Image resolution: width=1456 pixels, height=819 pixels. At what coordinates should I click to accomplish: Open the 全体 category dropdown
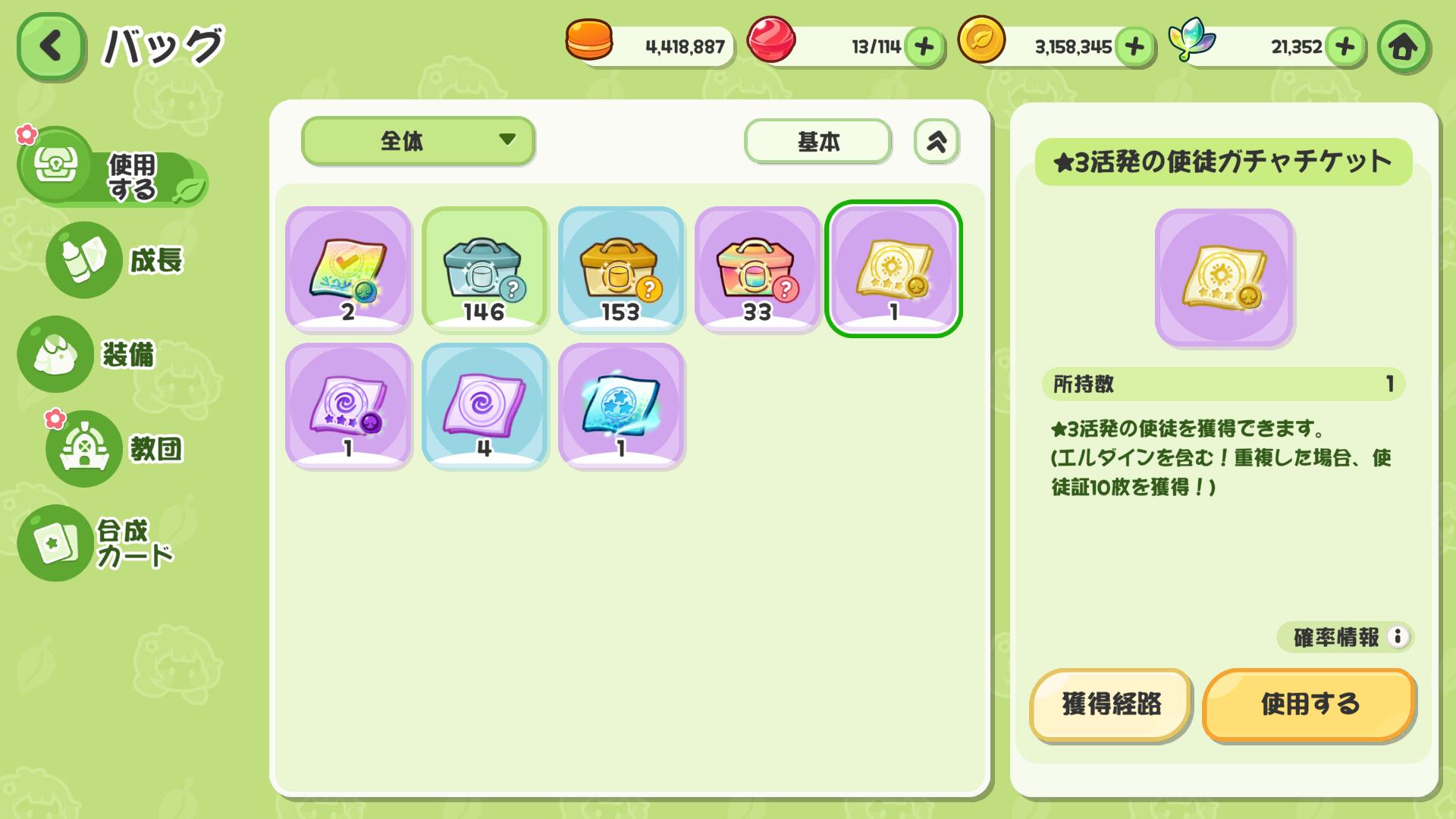(418, 141)
